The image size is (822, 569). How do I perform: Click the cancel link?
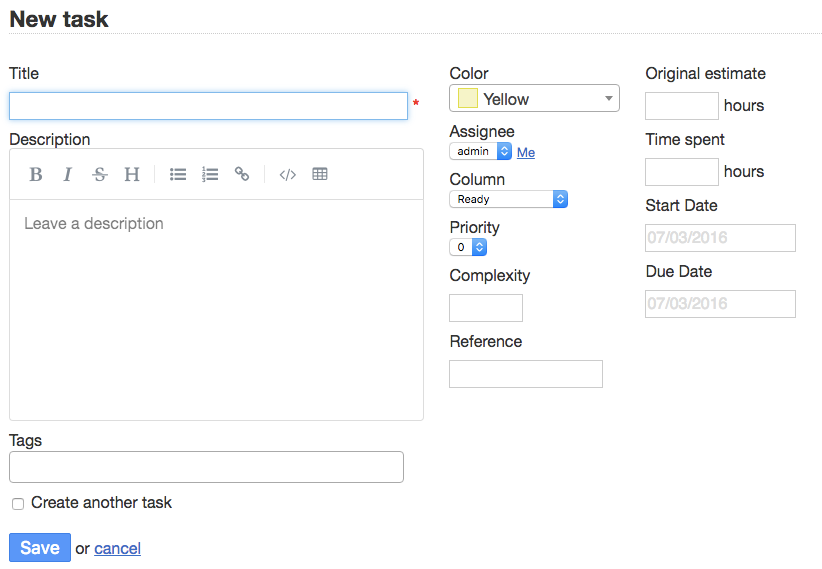117,548
